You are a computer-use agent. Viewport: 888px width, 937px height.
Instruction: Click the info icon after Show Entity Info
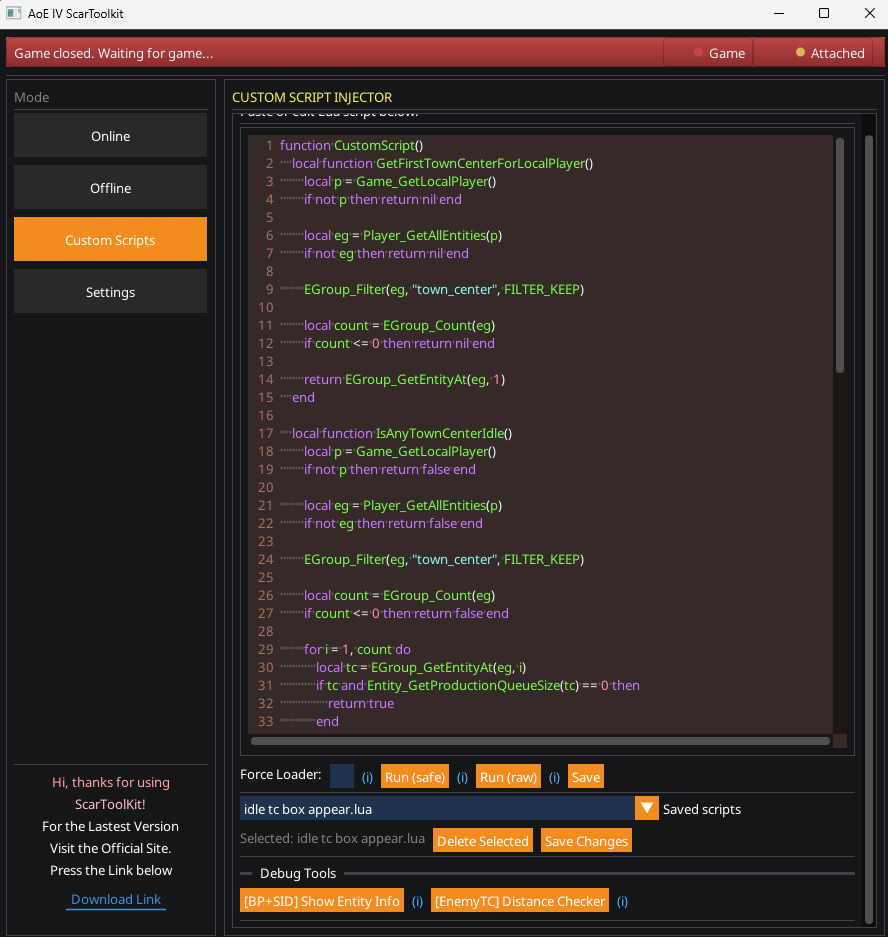[x=417, y=900]
